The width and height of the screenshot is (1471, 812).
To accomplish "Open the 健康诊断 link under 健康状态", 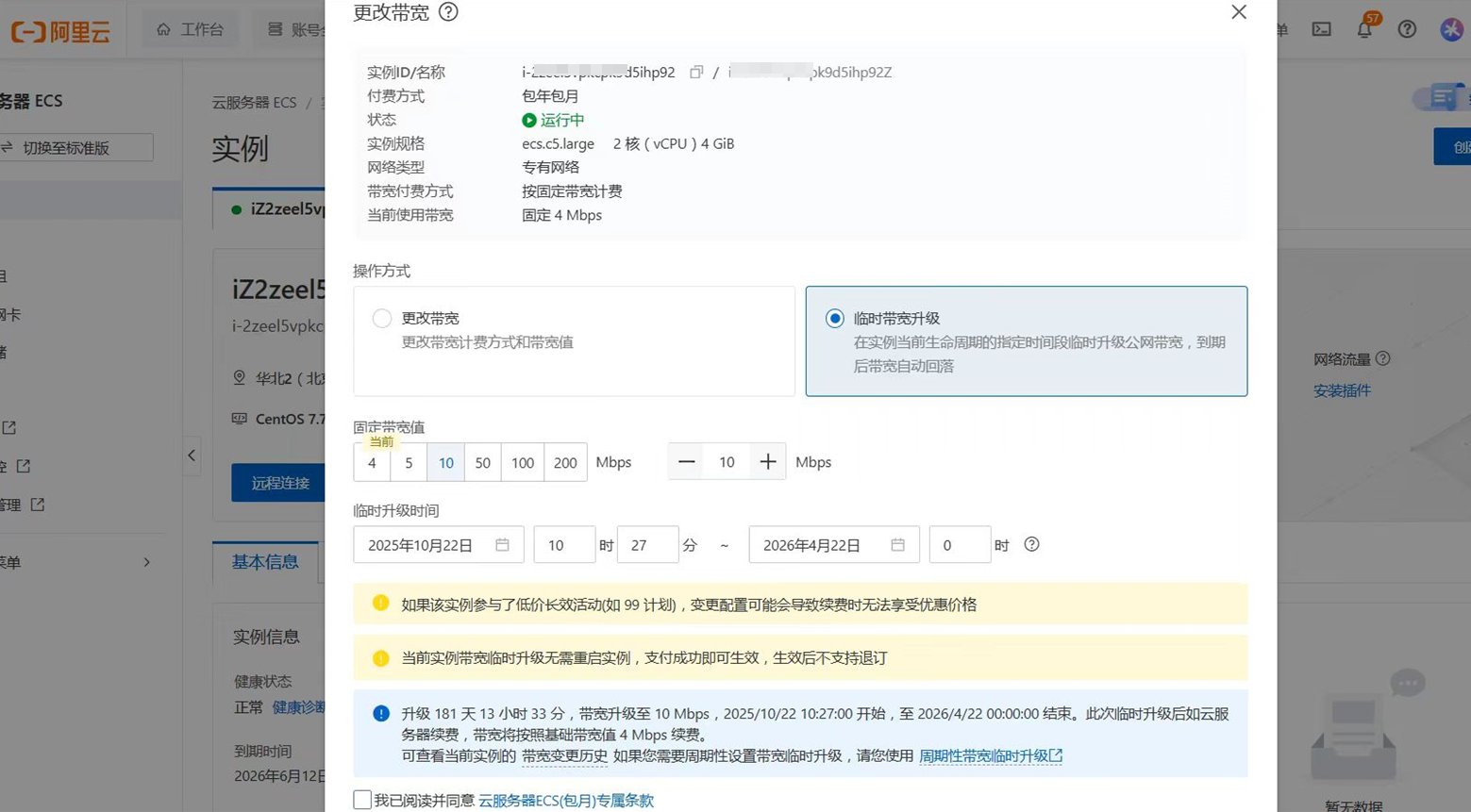I will [x=299, y=707].
